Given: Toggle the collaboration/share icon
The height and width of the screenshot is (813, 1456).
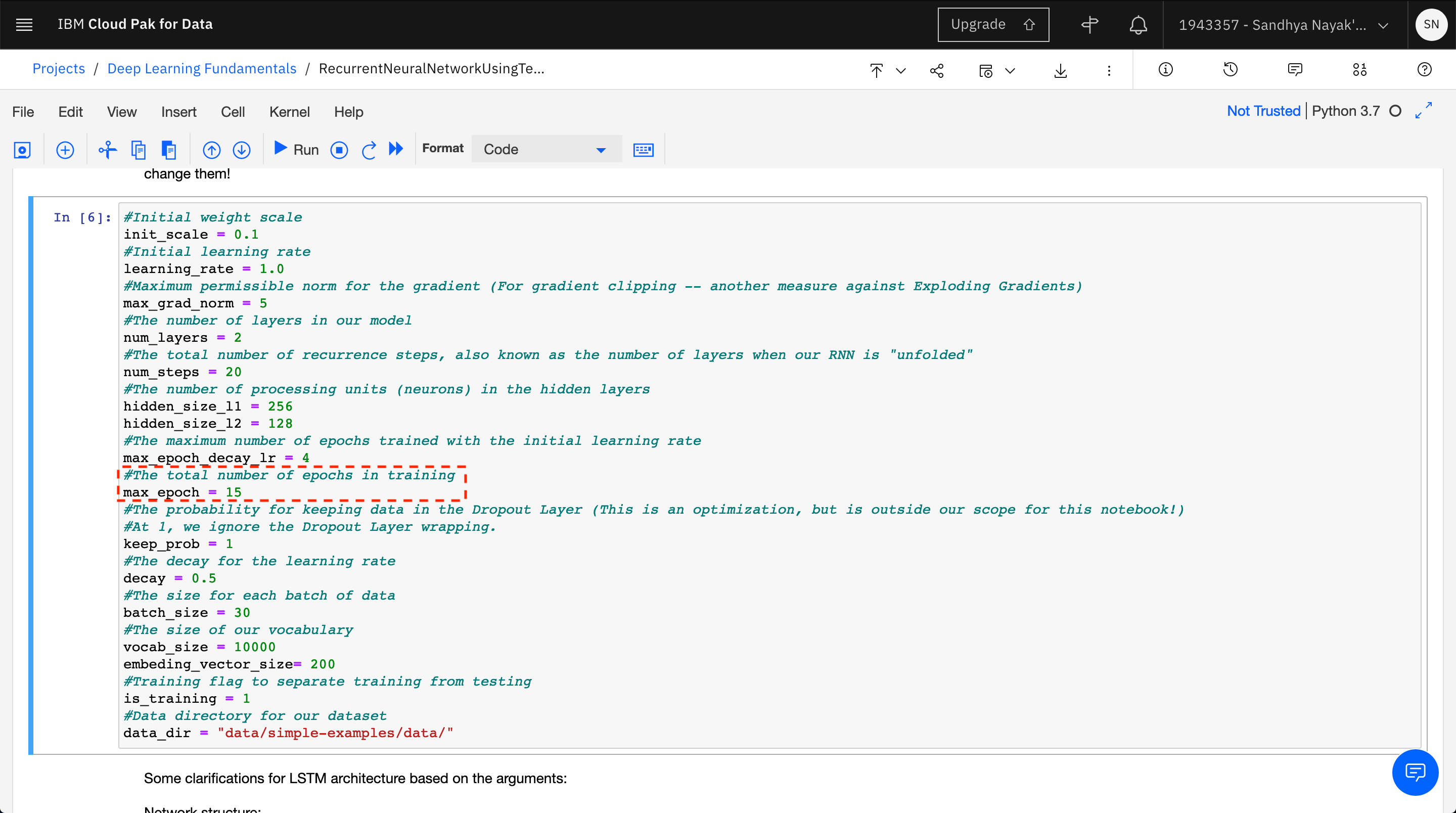Looking at the screenshot, I should coord(937,69).
